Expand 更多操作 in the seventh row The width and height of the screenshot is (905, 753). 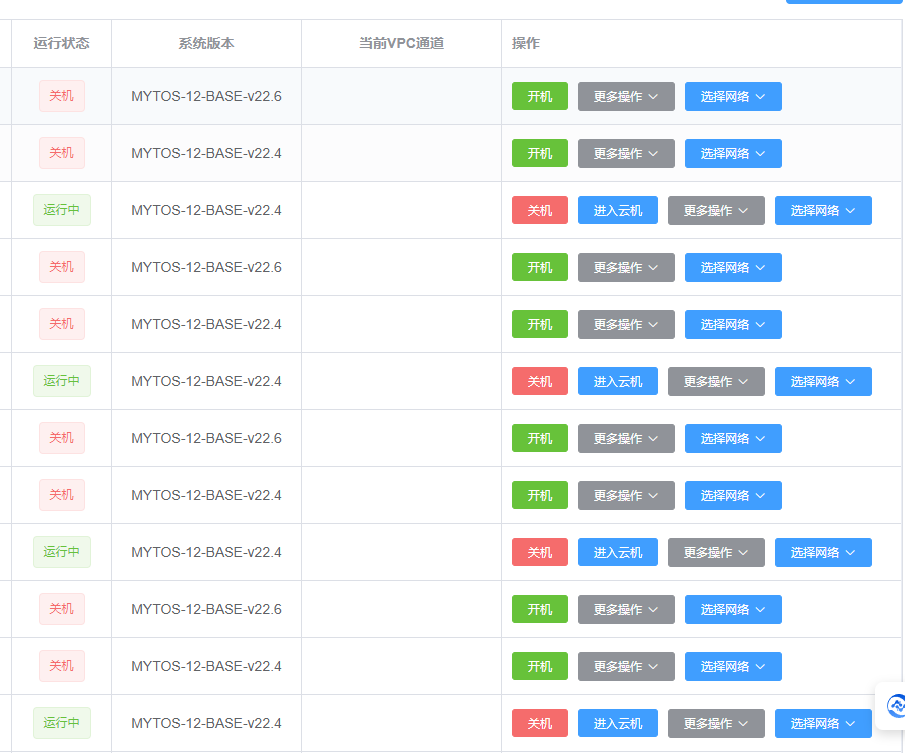626,439
